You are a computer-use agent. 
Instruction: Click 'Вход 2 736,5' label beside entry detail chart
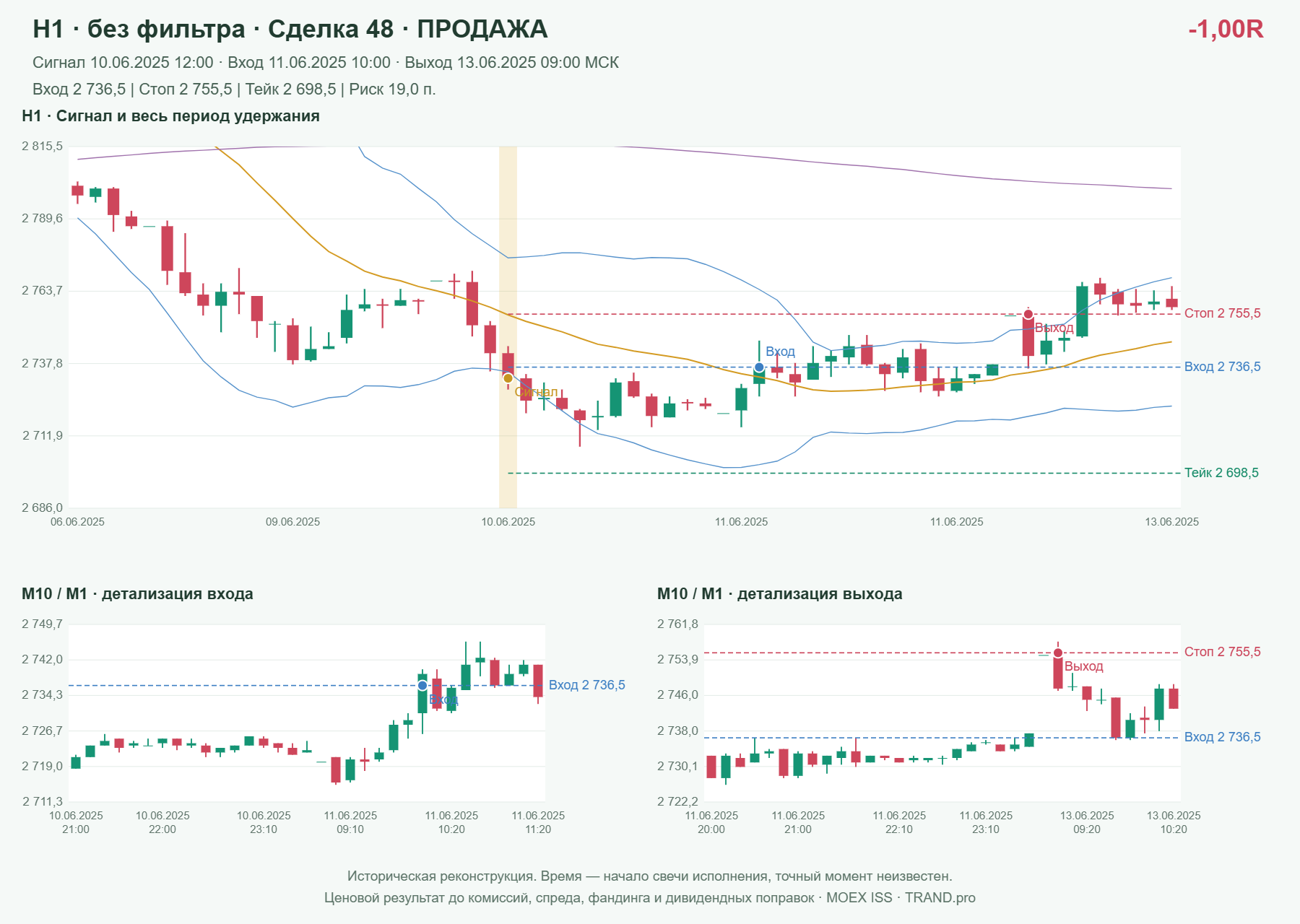[x=586, y=685]
